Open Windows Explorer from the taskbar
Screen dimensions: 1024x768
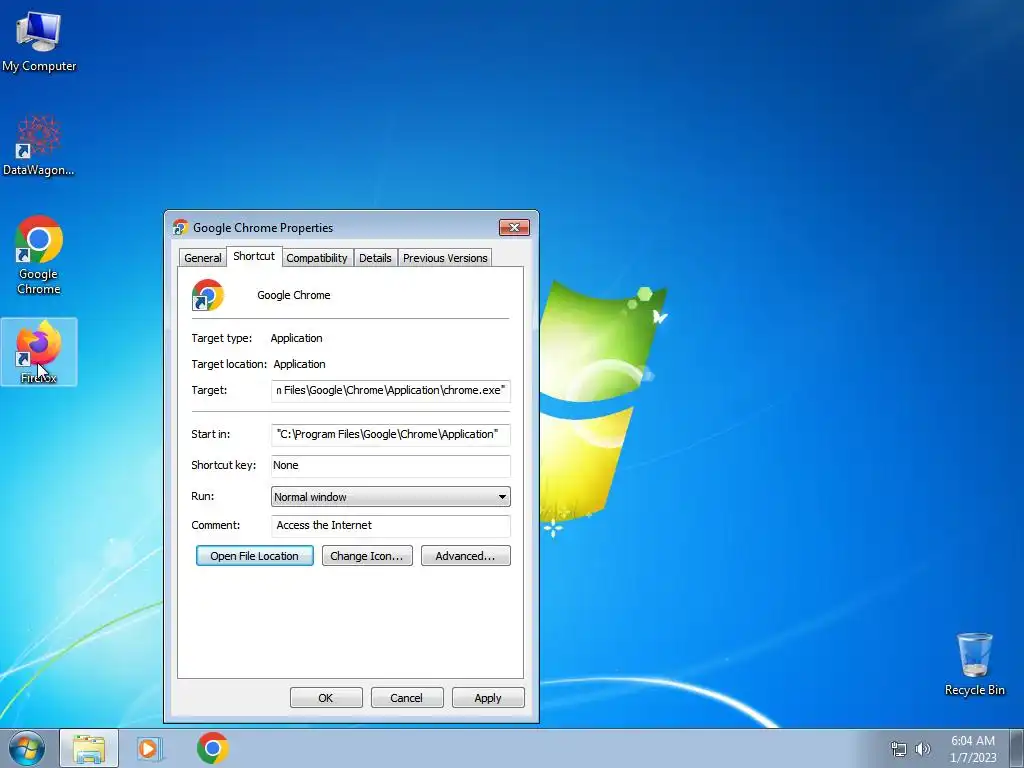point(89,748)
